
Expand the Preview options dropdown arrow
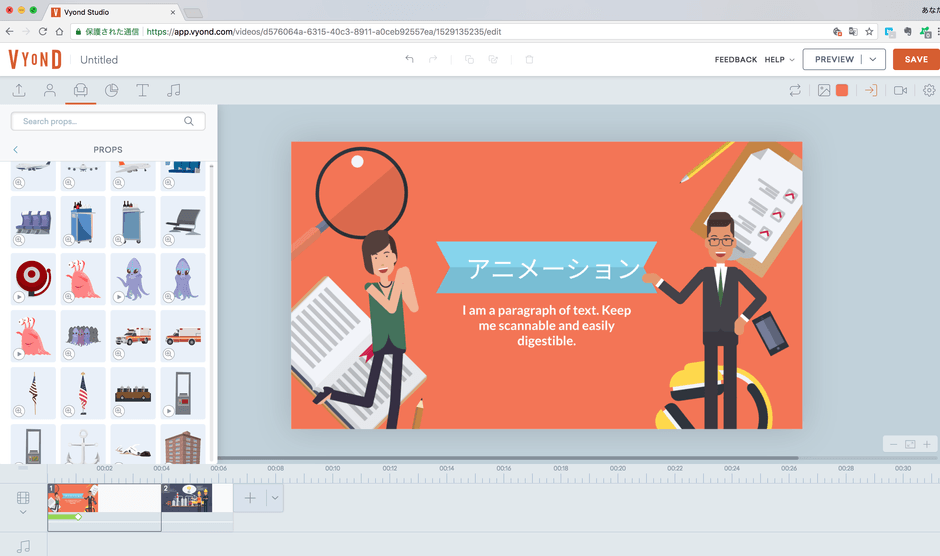point(873,60)
